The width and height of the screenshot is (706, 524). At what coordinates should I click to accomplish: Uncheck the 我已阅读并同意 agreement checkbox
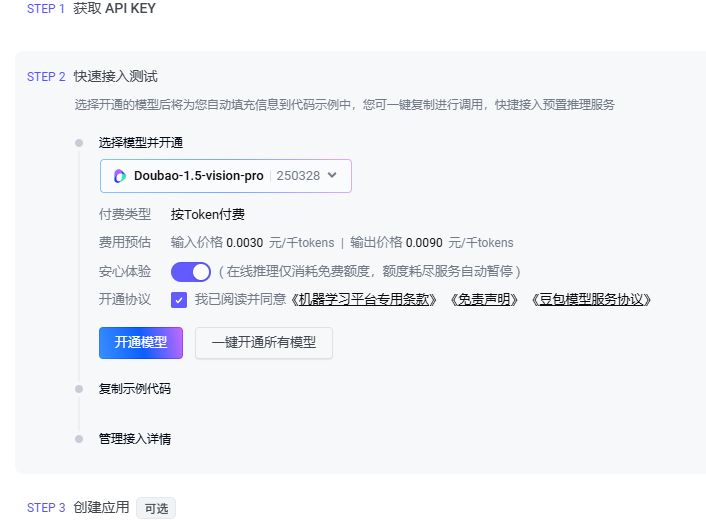(x=179, y=300)
